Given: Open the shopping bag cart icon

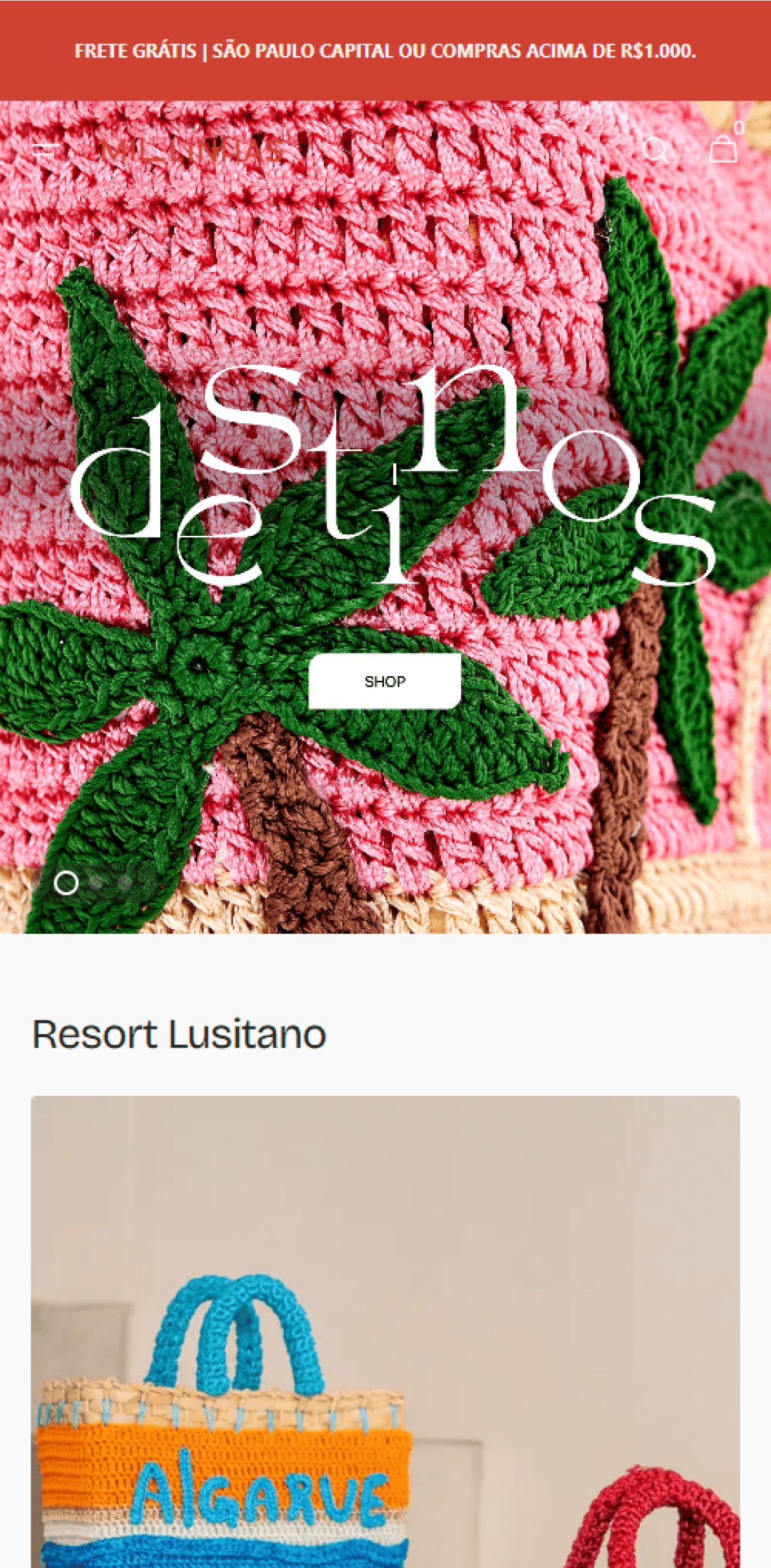Looking at the screenshot, I should (723, 149).
